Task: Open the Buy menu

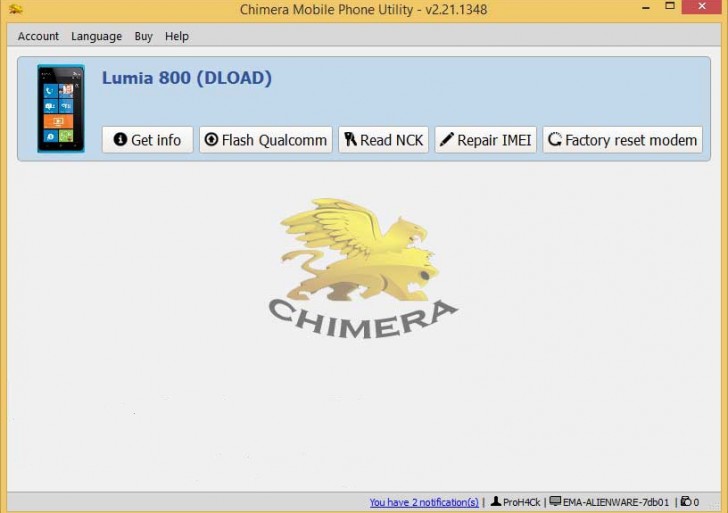Action: tap(143, 36)
